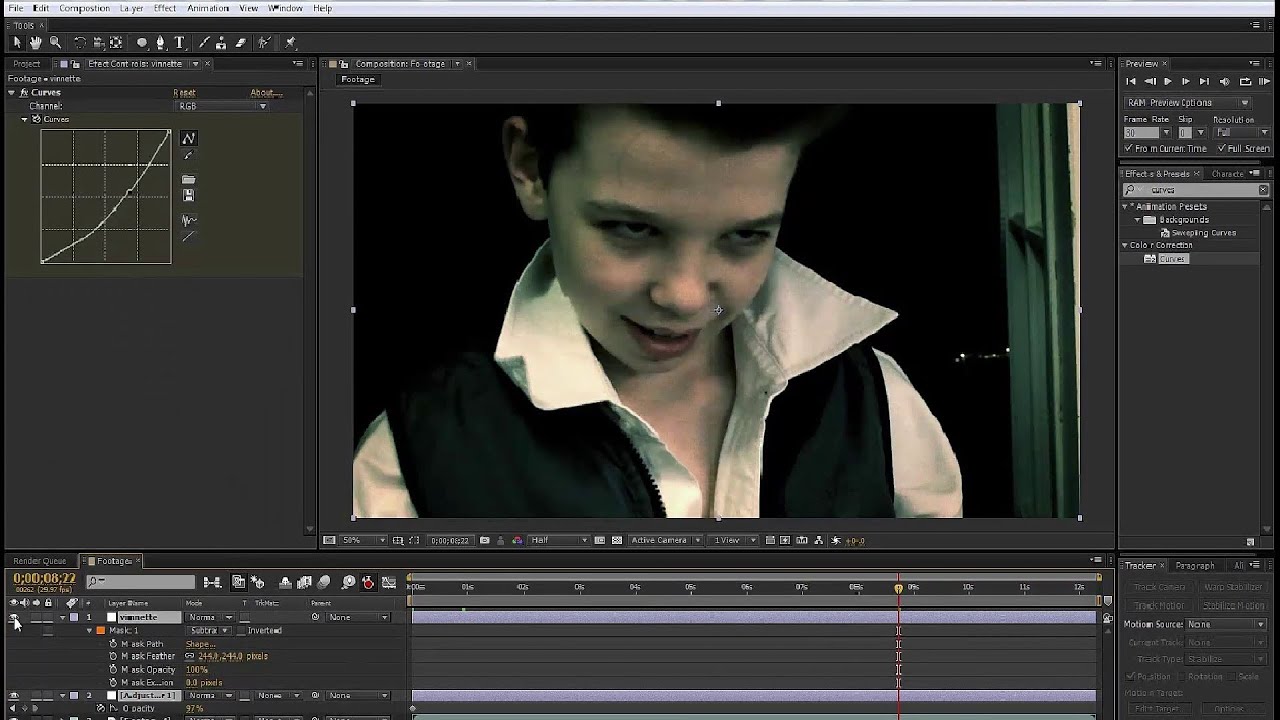
Task: Open a saved curve file
Action: coord(188,179)
